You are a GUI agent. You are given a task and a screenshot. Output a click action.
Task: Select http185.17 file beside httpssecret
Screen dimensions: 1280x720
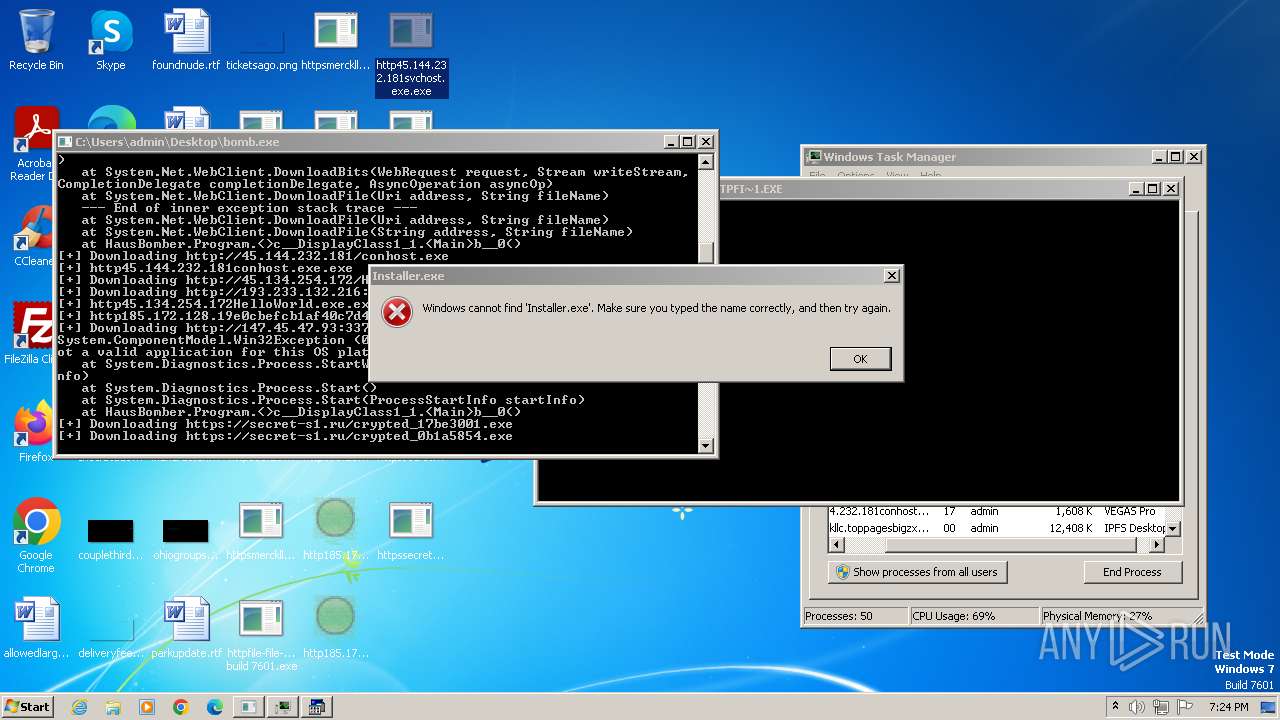click(336, 530)
